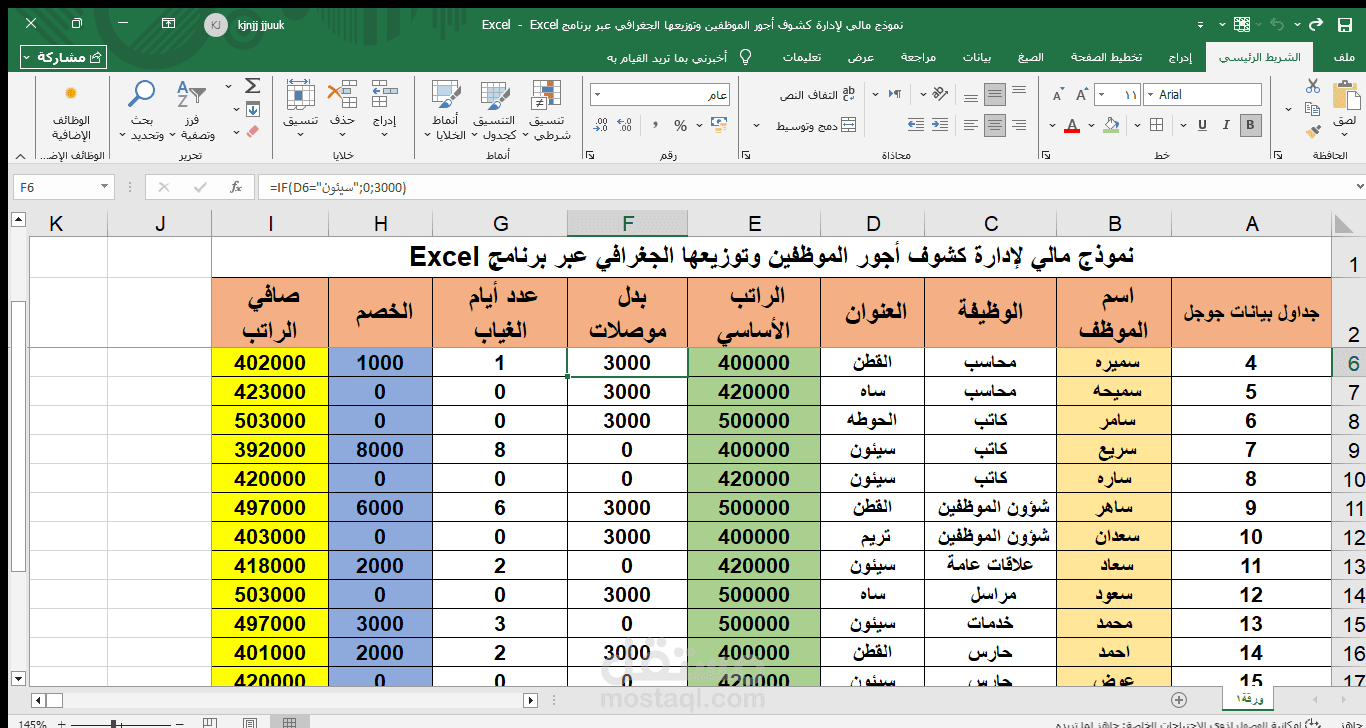Toggle Align Right horizontal alignment
1366x728 pixels.
pos(1019,125)
